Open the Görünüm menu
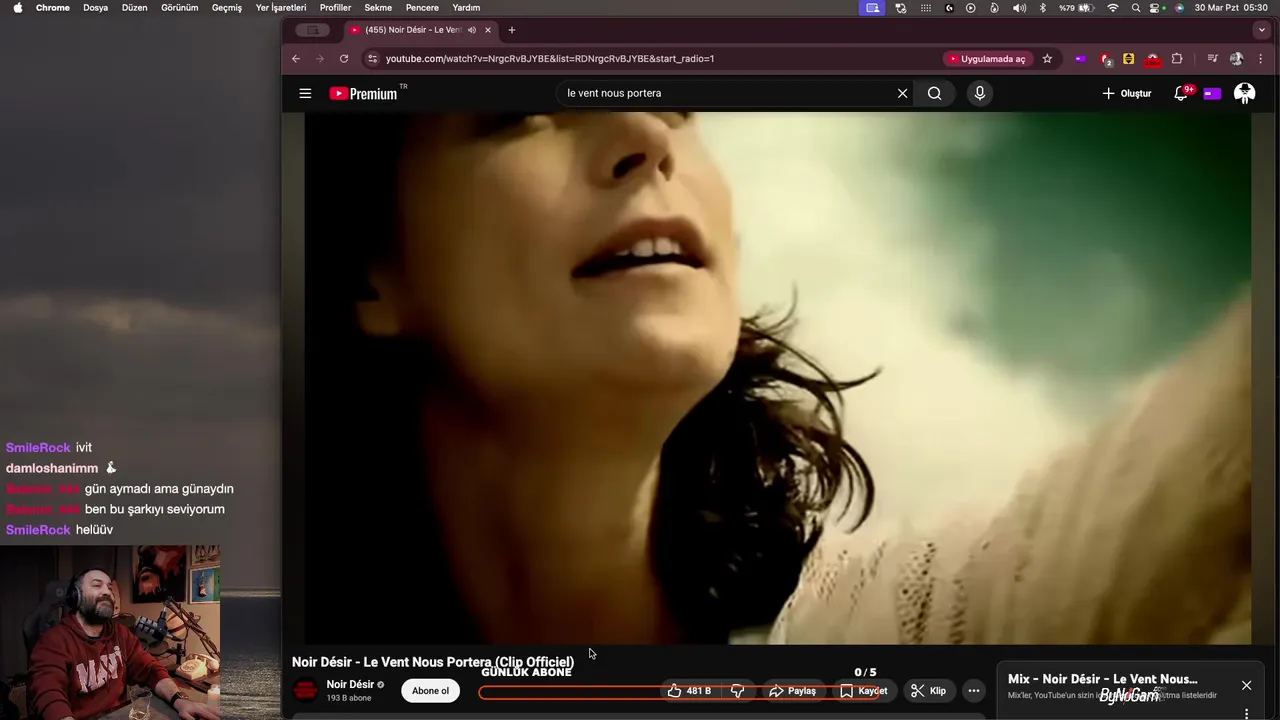Image resolution: width=1280 pixels, height=720 pixels. pos(180,8)
